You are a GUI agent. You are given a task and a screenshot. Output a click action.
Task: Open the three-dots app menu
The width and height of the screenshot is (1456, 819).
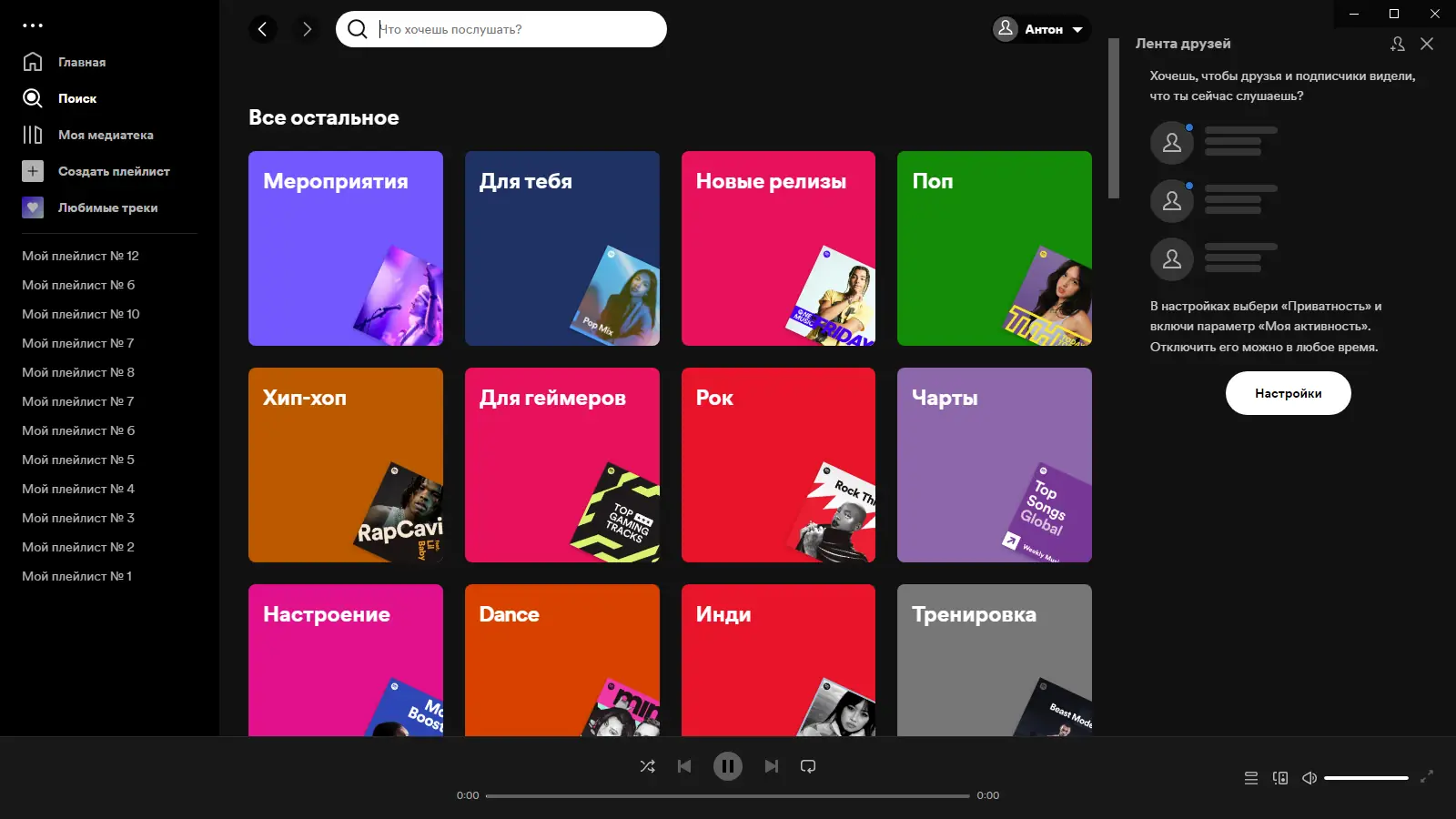click(33, 25)
